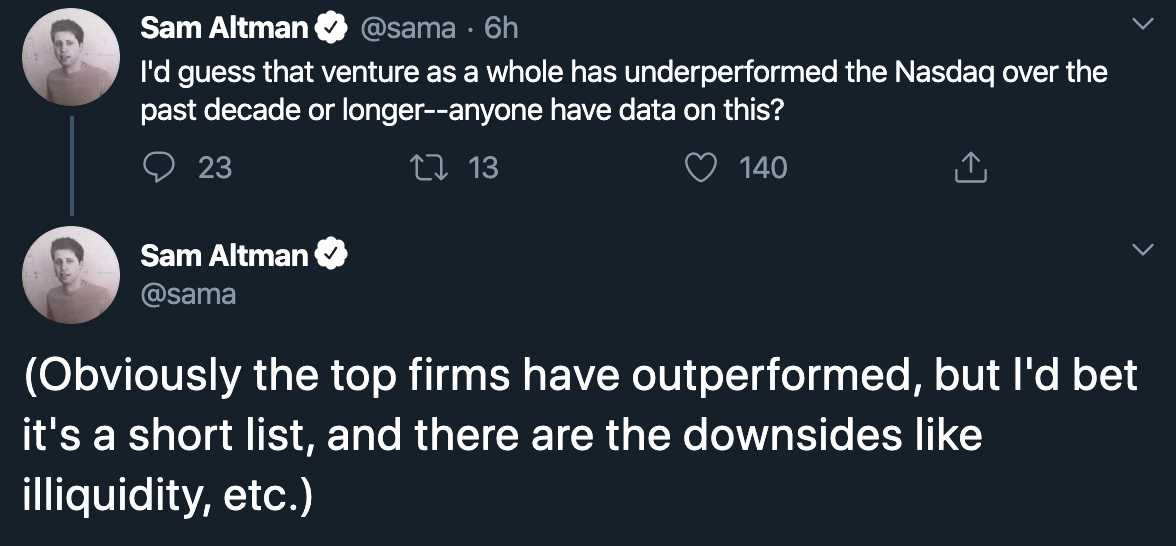1176x546 pixels.
Task: Click the reply text about top firms outperforming
Action: [x=580, y=436]
